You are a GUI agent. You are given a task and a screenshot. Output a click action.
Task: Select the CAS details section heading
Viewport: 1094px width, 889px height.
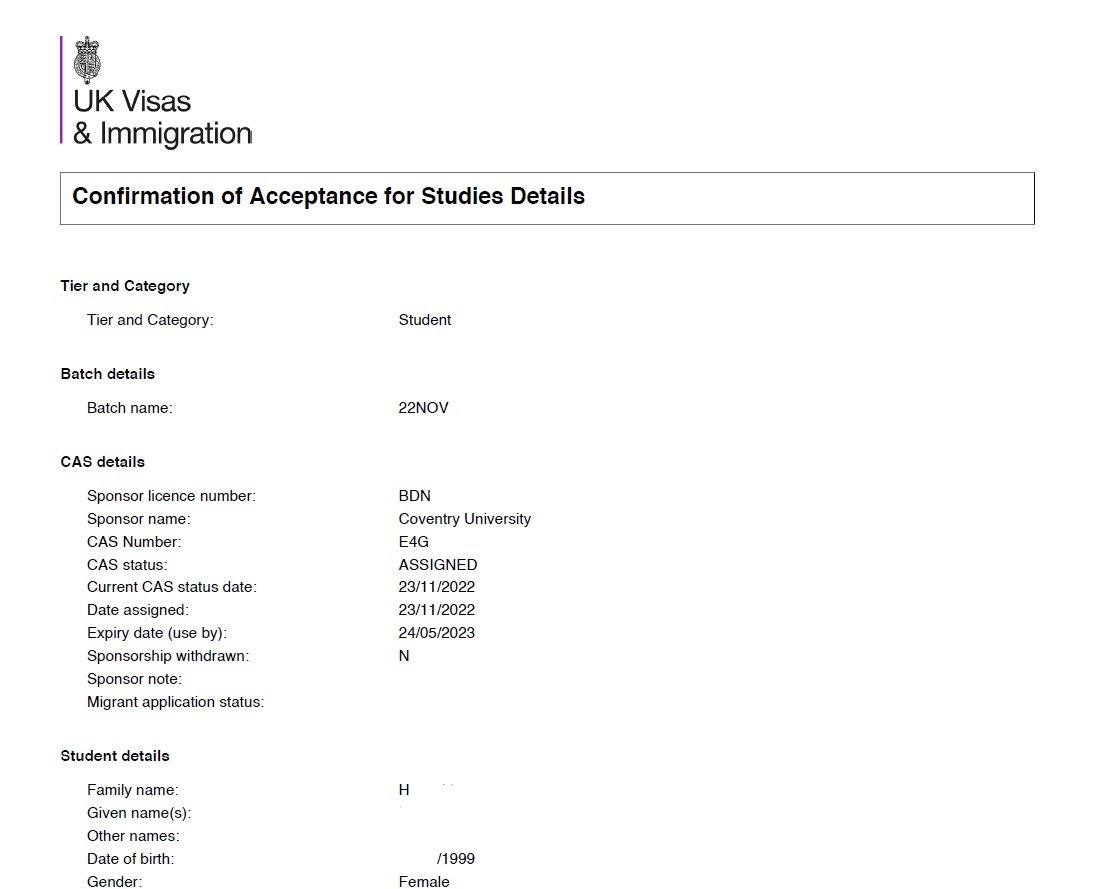coord(103,462)
